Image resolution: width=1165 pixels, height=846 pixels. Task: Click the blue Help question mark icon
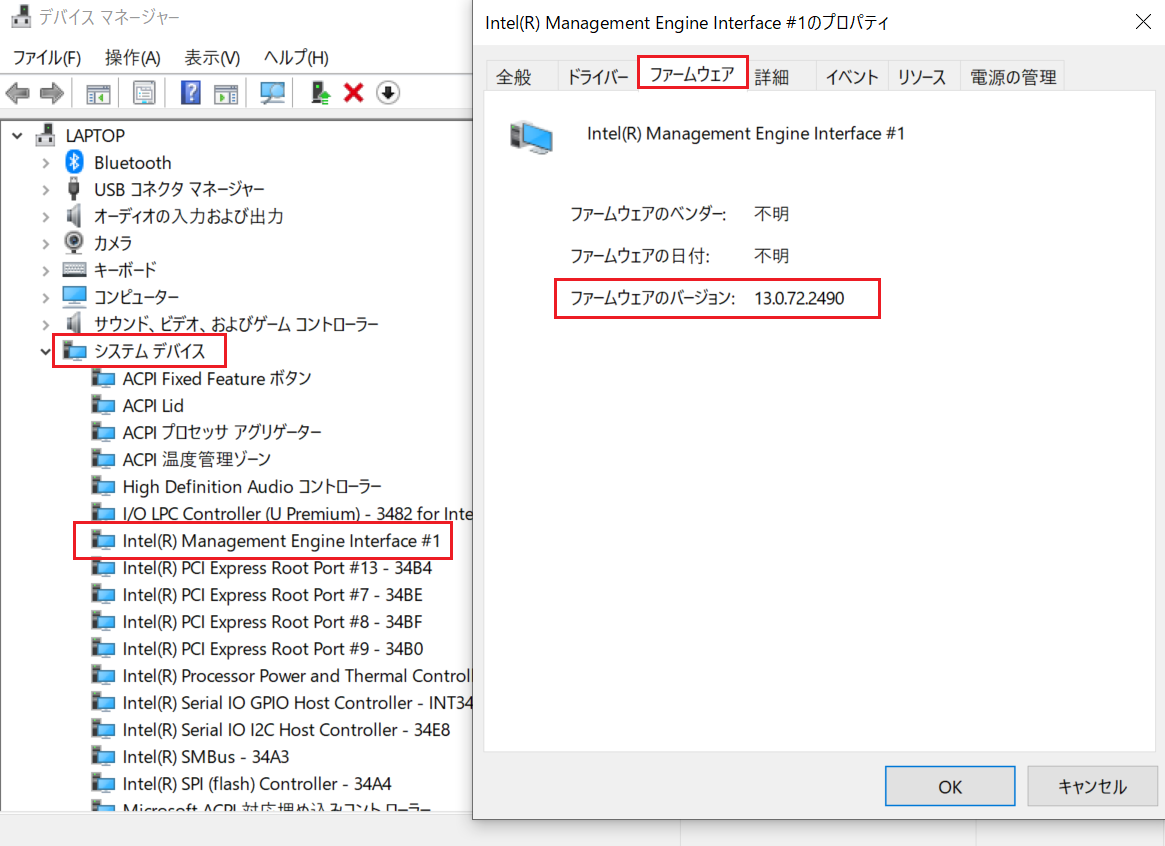coord(191,93)
